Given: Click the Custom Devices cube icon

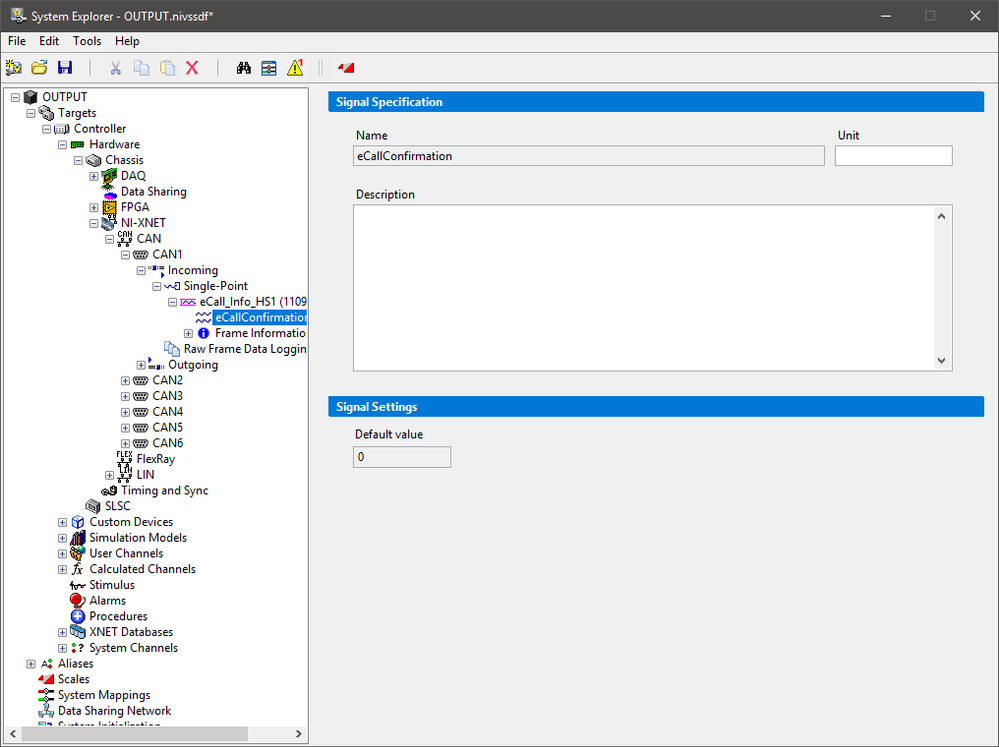Looking at the screenshot, I should point(78,522).
